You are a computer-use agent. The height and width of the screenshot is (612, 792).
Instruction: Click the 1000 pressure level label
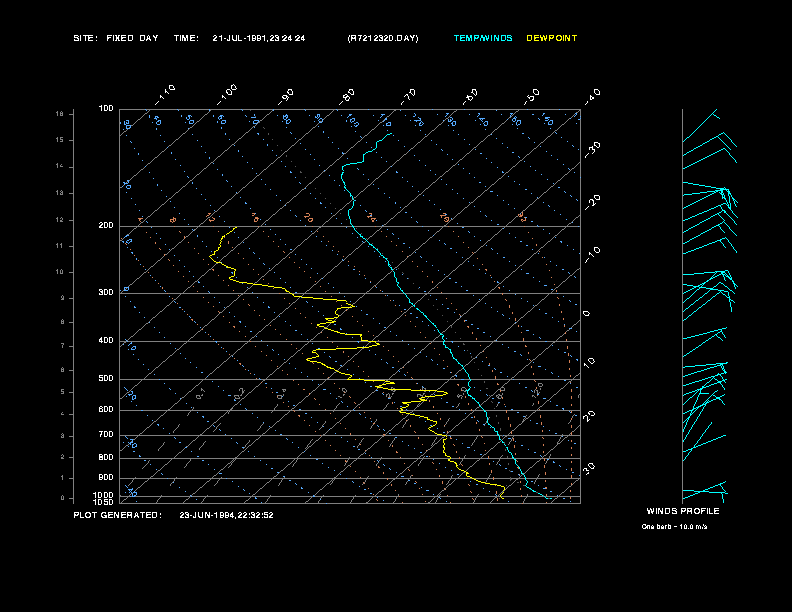104,495
